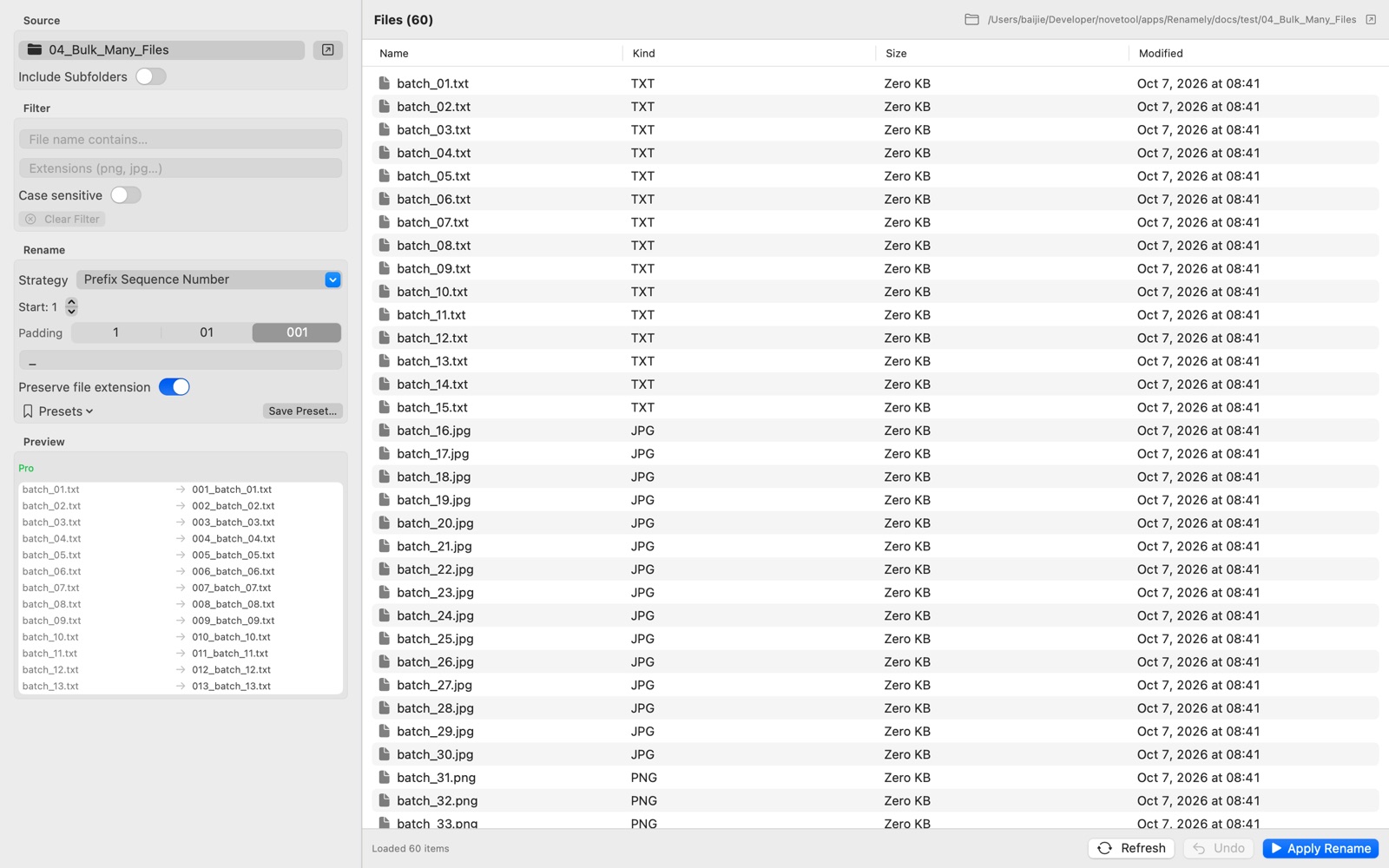Open source folder in Finder icon
Image resolution: width=1389 pixels, height=868 pixels.
(327, 49)
